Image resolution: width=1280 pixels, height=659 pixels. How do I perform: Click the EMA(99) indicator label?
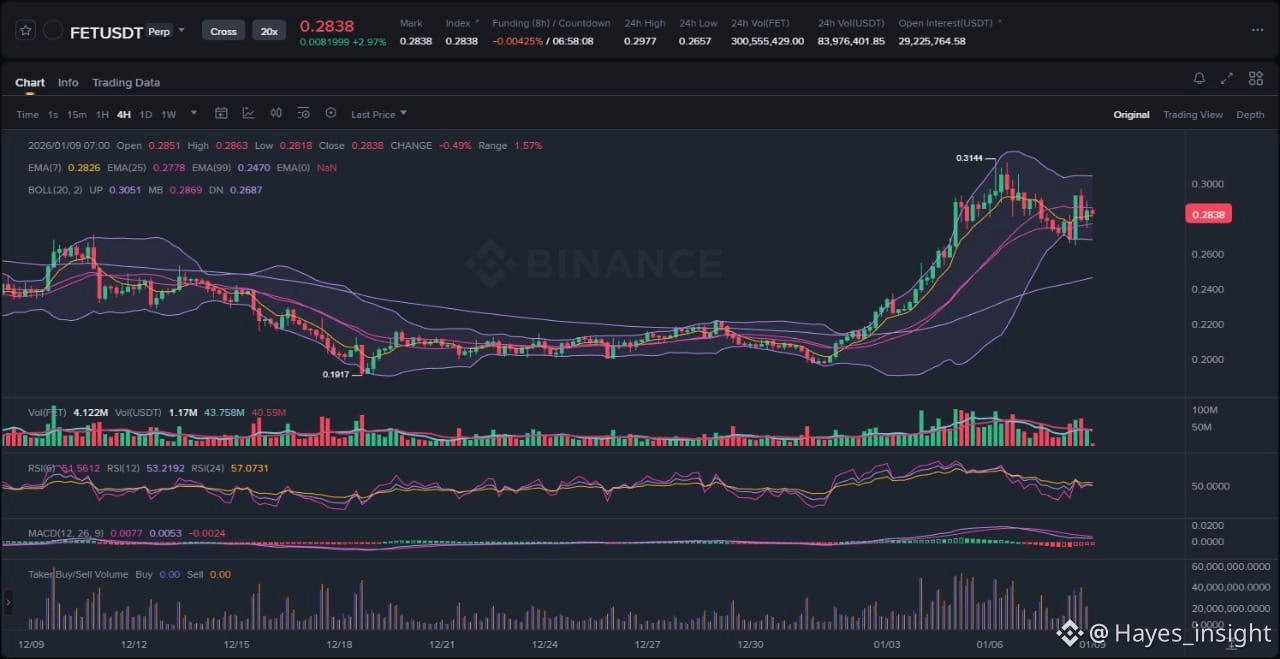pyautogui.click(x=212, y=168)
